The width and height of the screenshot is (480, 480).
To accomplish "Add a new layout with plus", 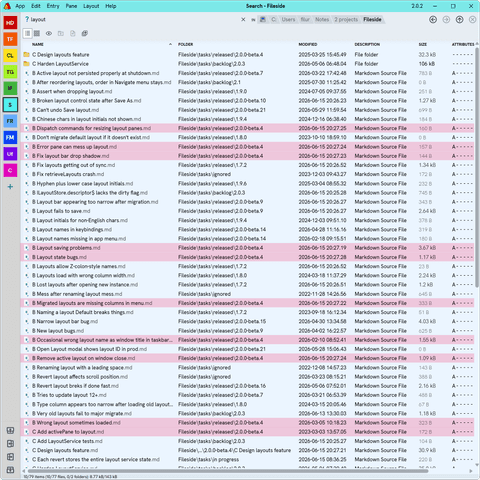I will tap(10, 187).
